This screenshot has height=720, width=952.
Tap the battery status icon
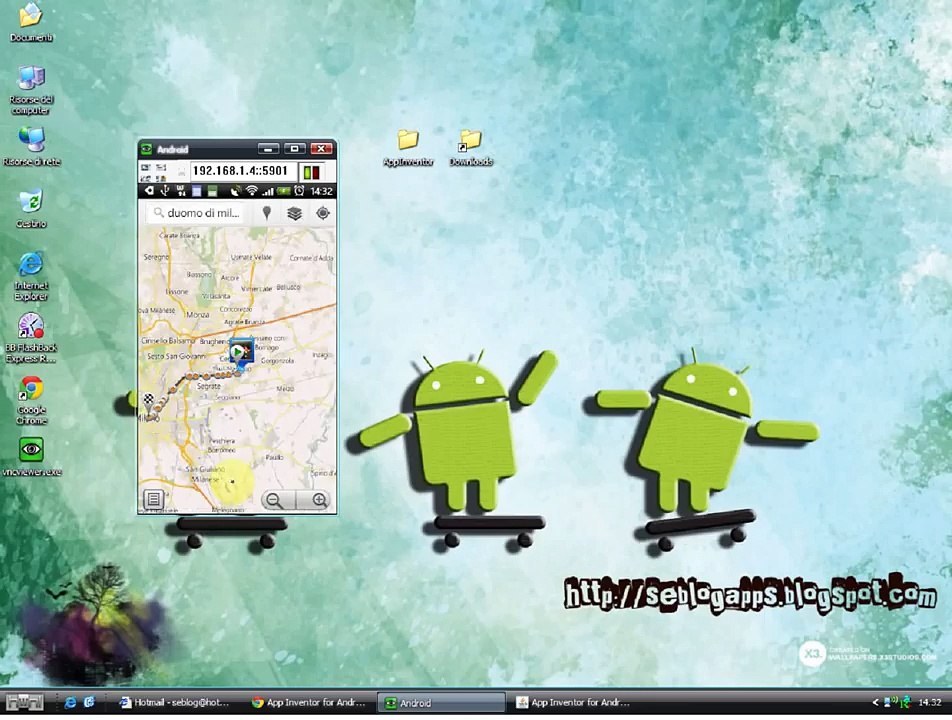click(x=284, y=191)
